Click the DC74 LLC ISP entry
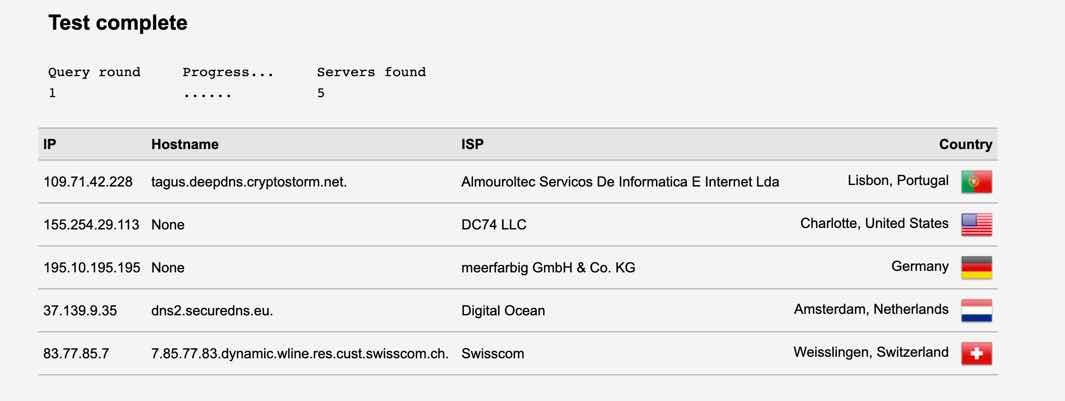Viewport: 1065px width, 401px height. point(494,225)
